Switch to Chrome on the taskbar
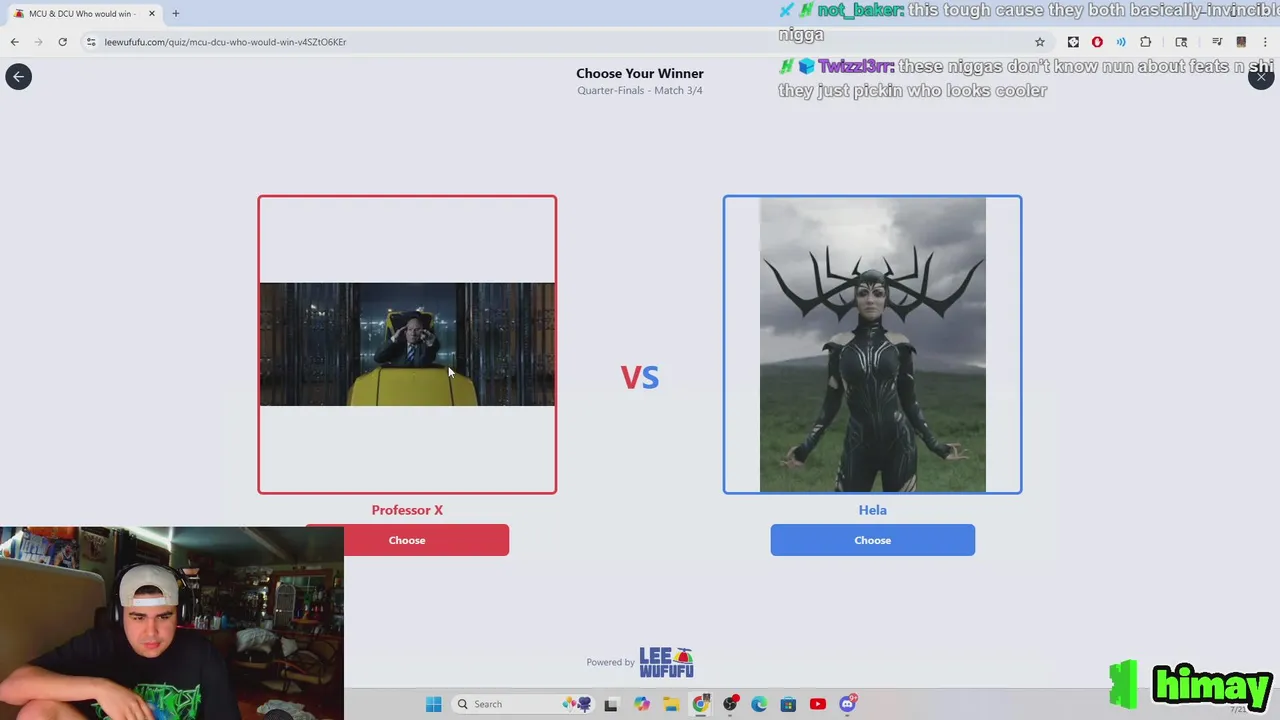 [x=700, y=704]
